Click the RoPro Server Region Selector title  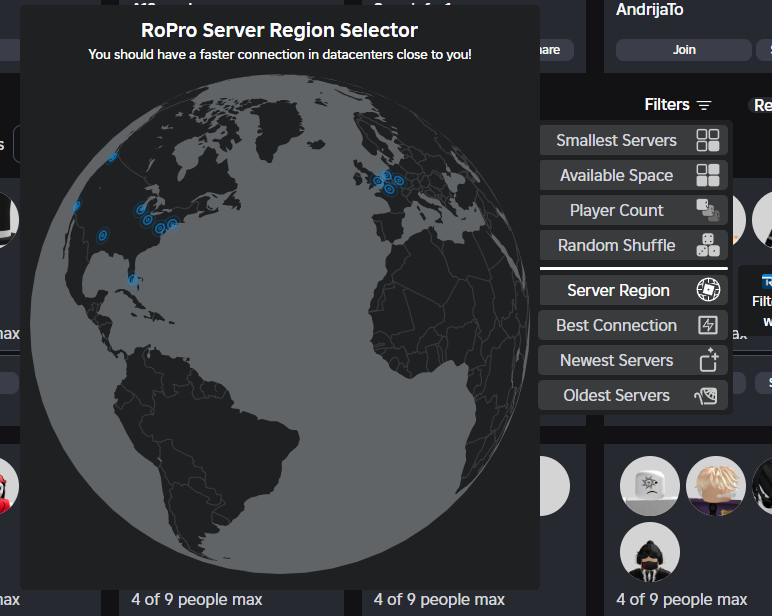pos(279,31)
